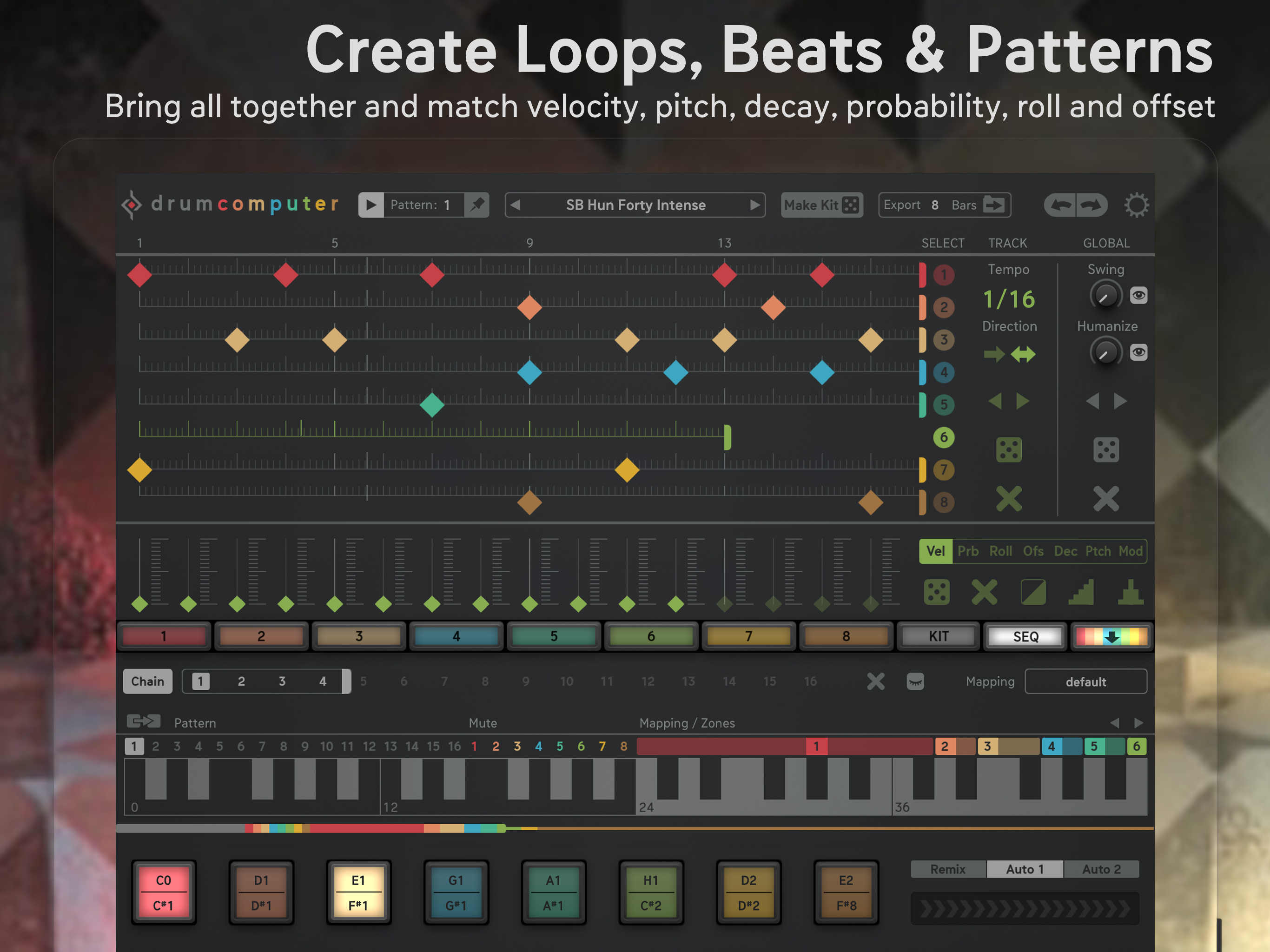Randomize track with the green dice icon
The image size is (1270, 952).
(x=1009, y=450)
